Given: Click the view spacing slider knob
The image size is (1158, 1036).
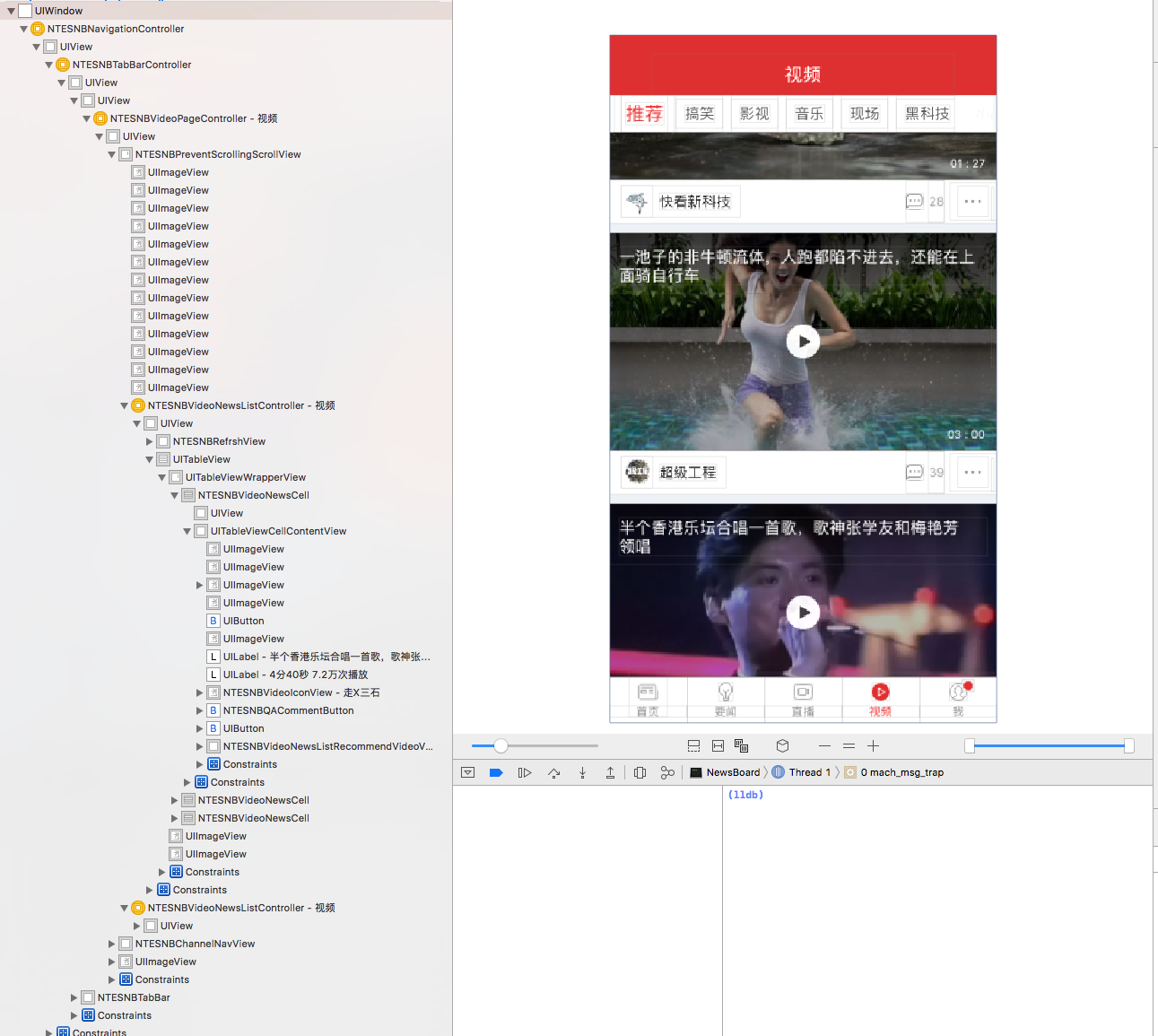Looking at the screenshot, I should click(x=501, y=745).
